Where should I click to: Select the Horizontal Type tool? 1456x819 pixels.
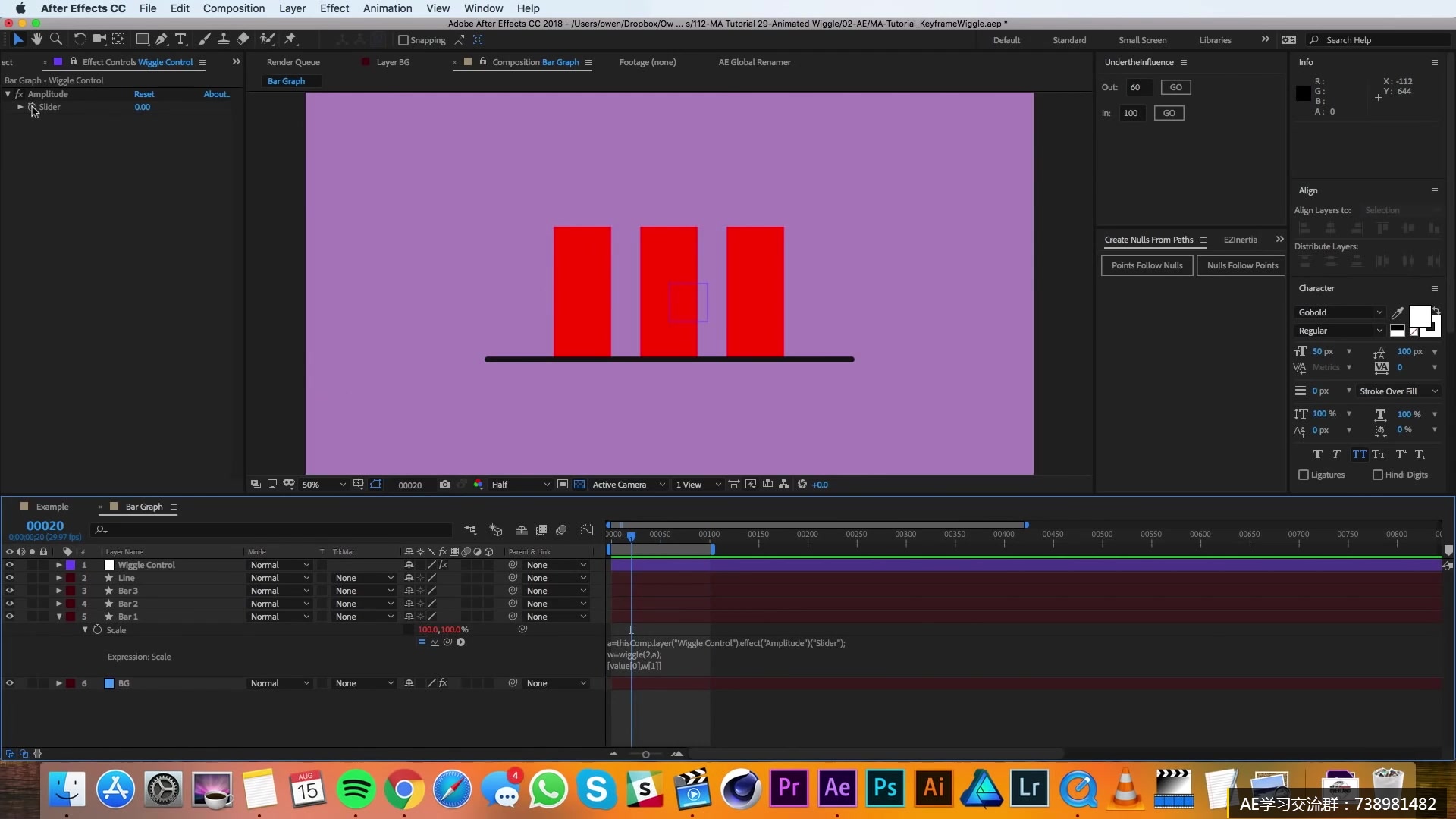[180, 39]
